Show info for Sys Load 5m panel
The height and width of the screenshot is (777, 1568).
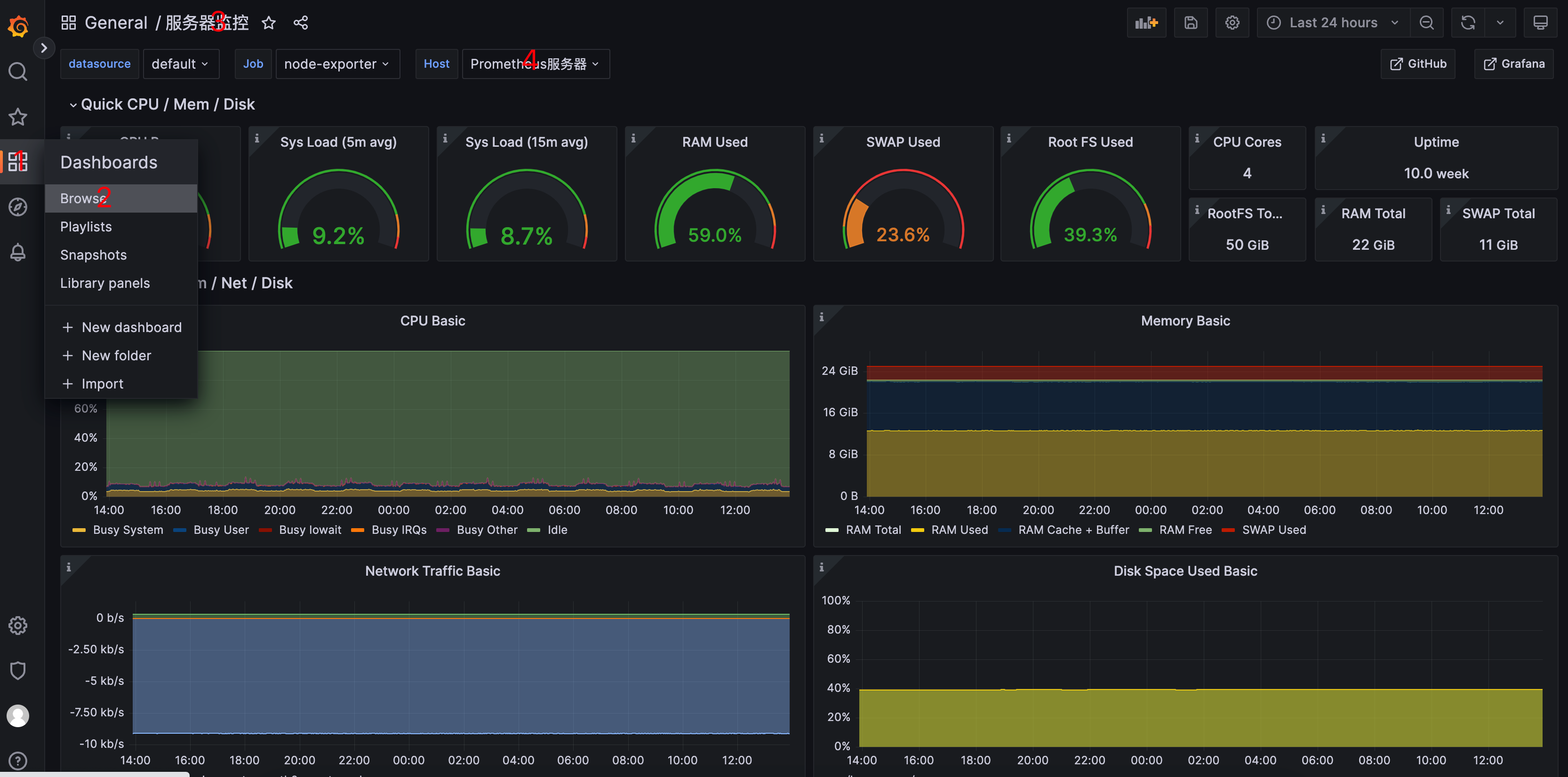pyautogui.click(x=257, y=138)
